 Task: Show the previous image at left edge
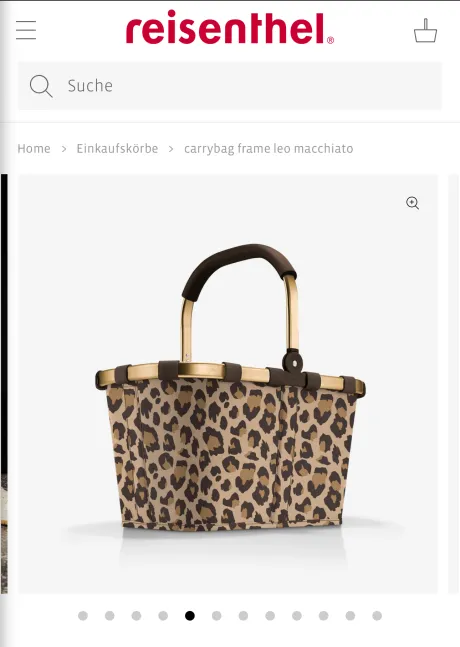4,384
